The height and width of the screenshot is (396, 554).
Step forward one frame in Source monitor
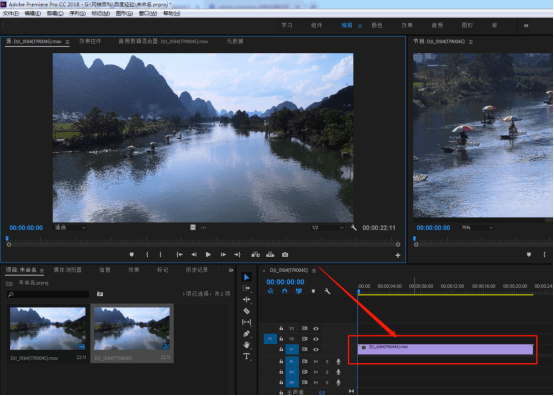[x=223, y=254]
